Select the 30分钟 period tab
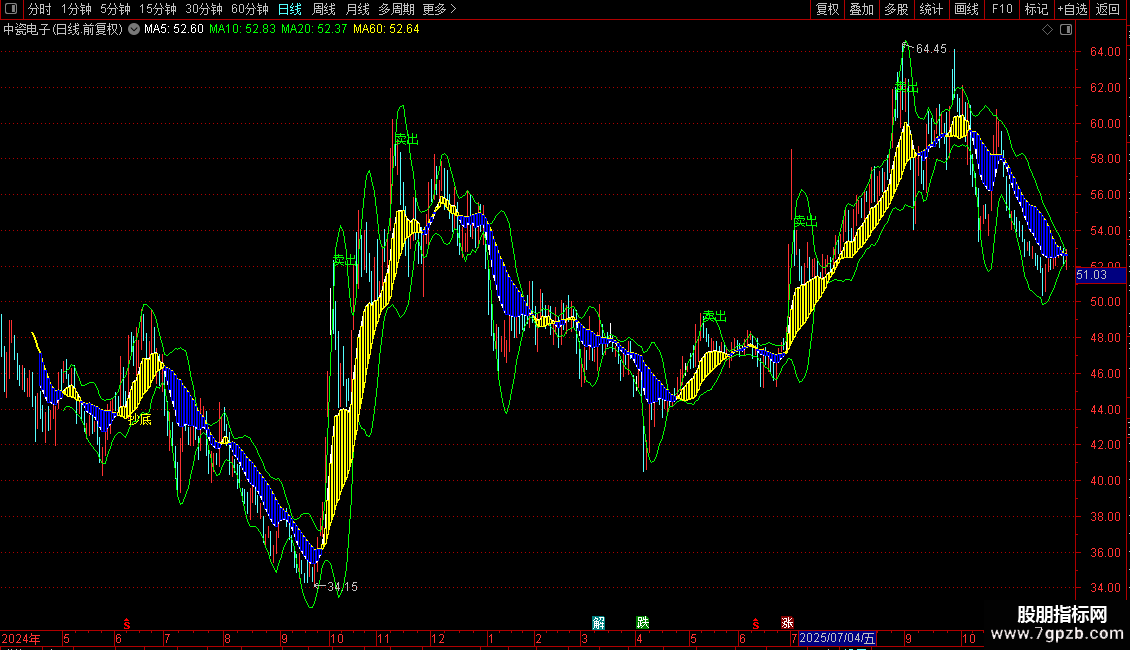This screenshot has width=1130, height=650. click(x=204, y=9)
